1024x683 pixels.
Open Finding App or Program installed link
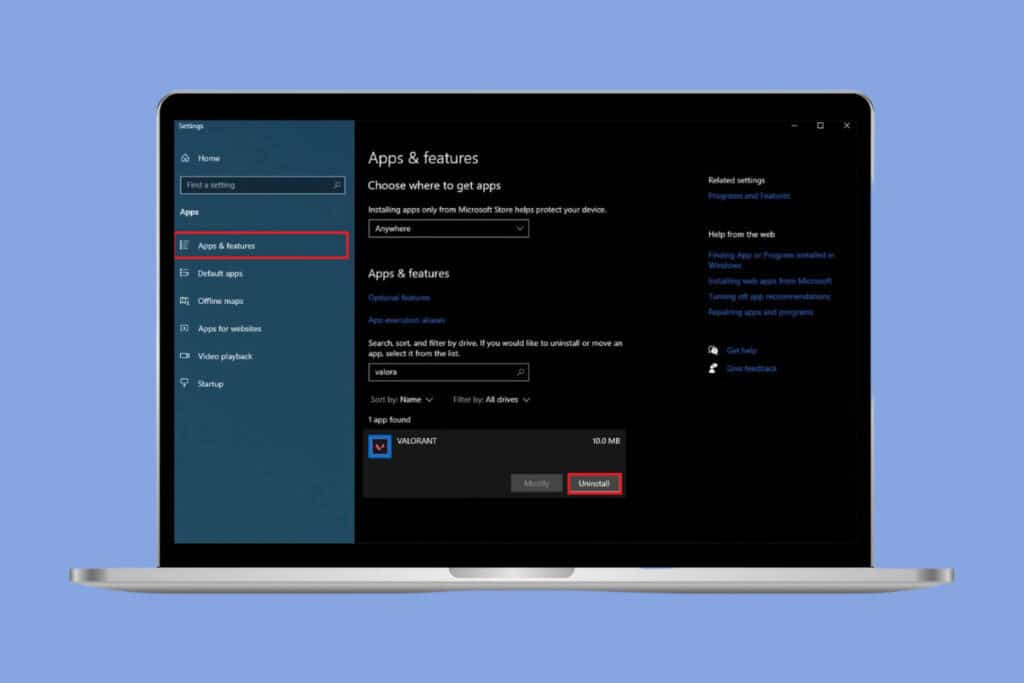pos(771,260)
